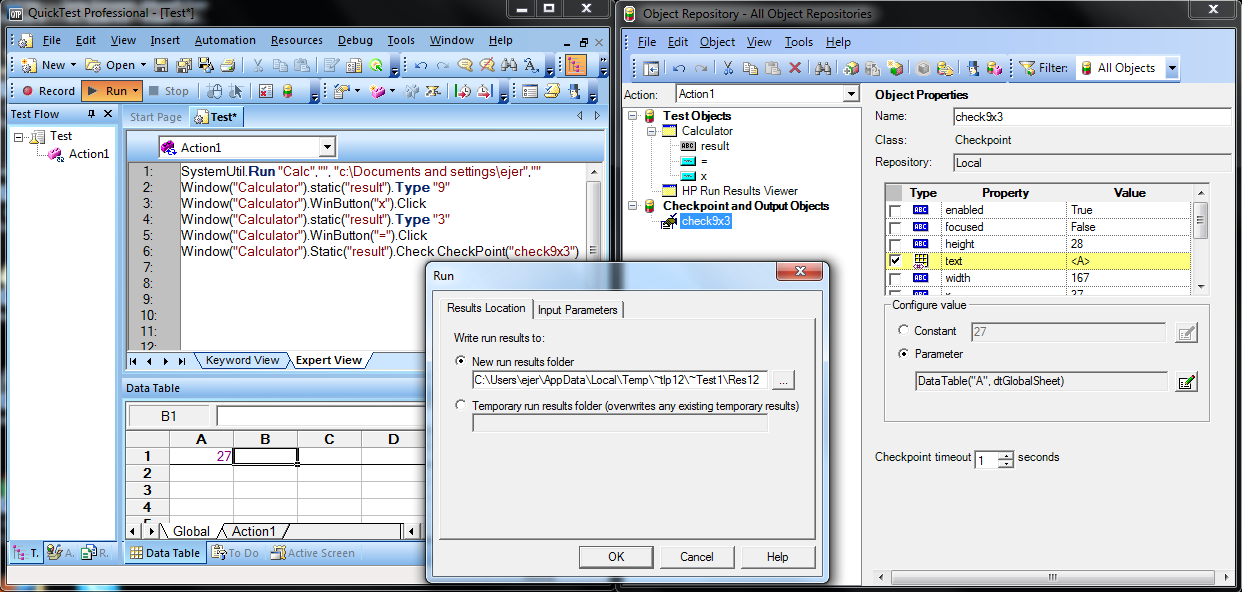Image resolution: width=1242 pixels, height=592 pixels.
Task: Select HP Run Results Viewer in tree
Action: point(739,191)
